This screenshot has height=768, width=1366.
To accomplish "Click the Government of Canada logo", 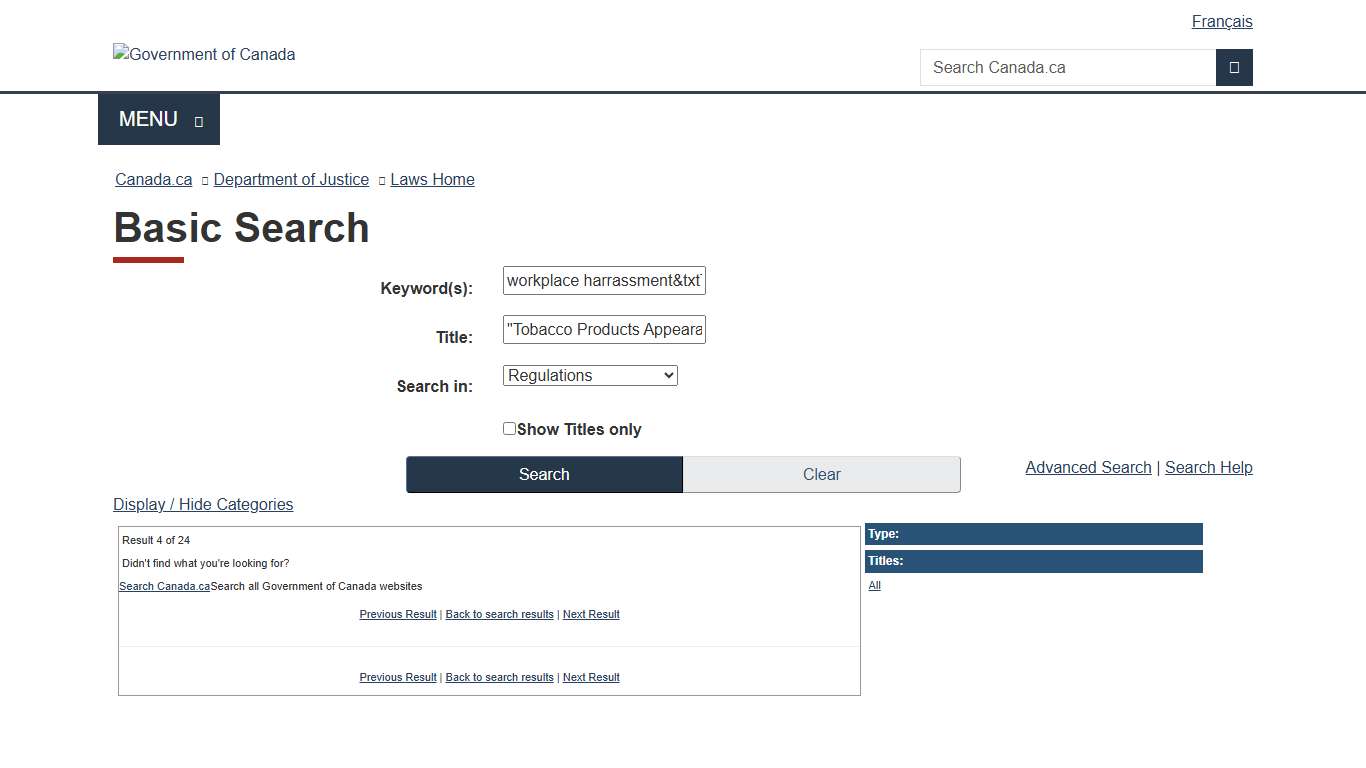I will point(204,54).
